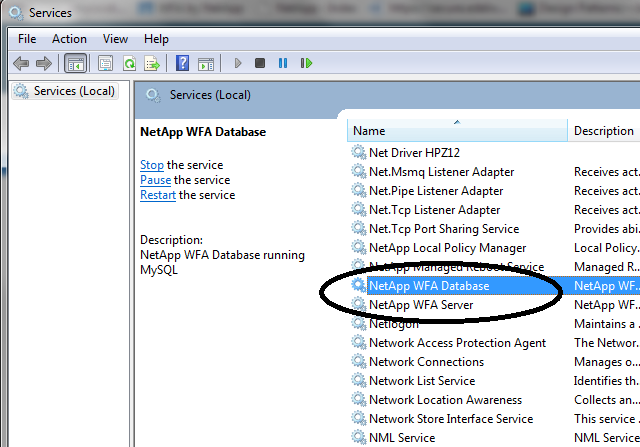Click the Stop the service link
This screenshot has height=447, width=640.
tap(152, 165)
